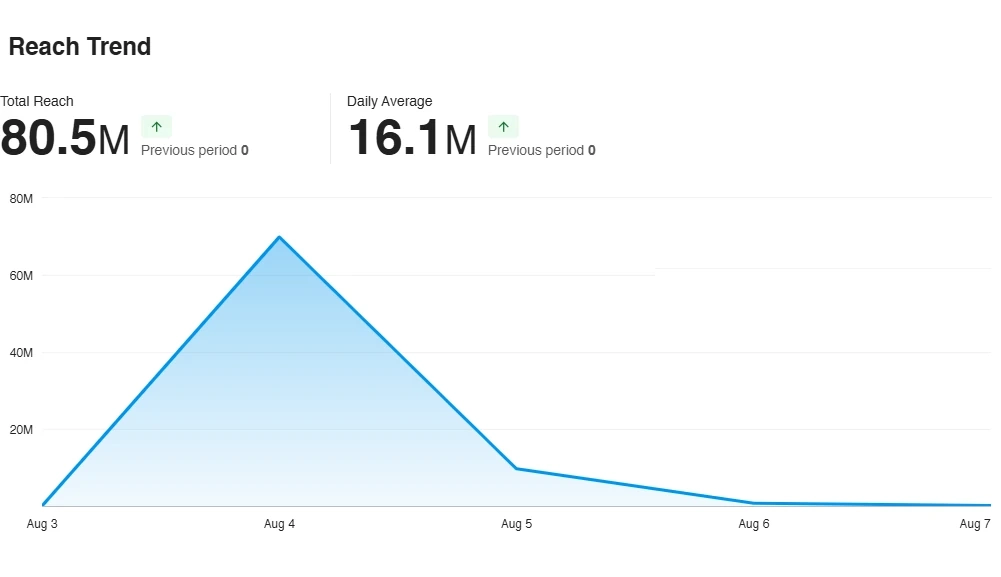The image size is (1001, 577).
Task: Click the 80M y-axis label
Action: (21, 198)
